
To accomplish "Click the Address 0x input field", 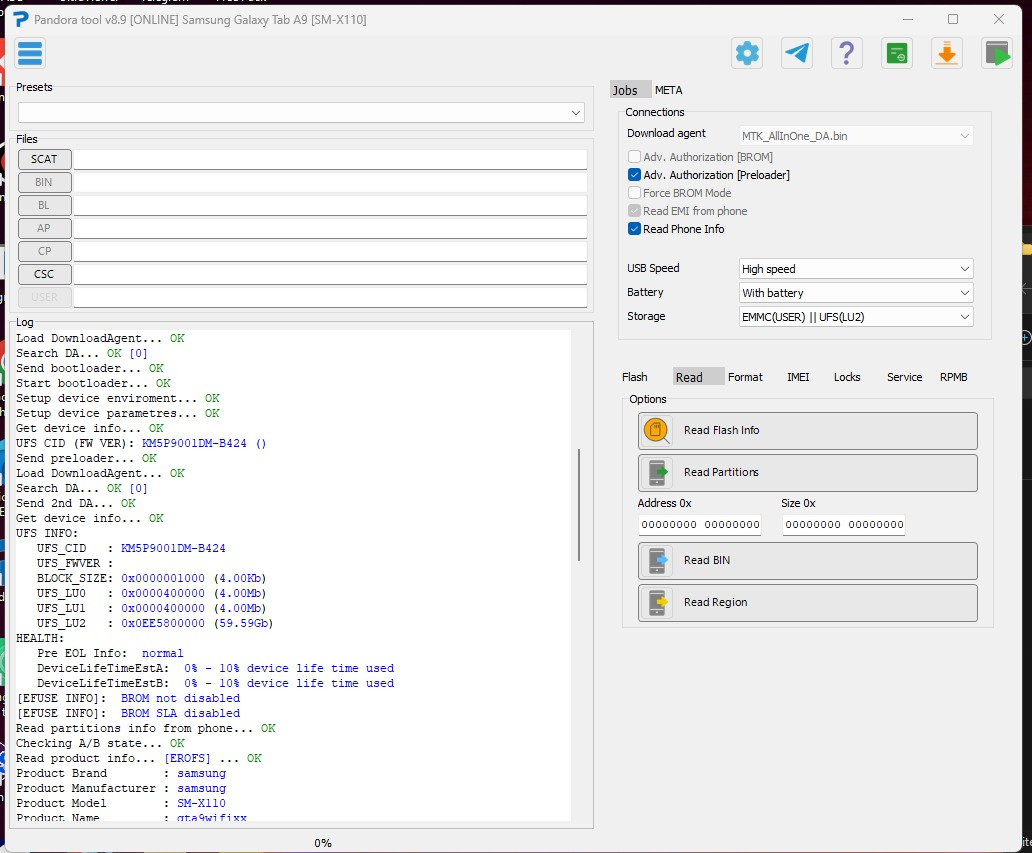I will click(699, 525).
